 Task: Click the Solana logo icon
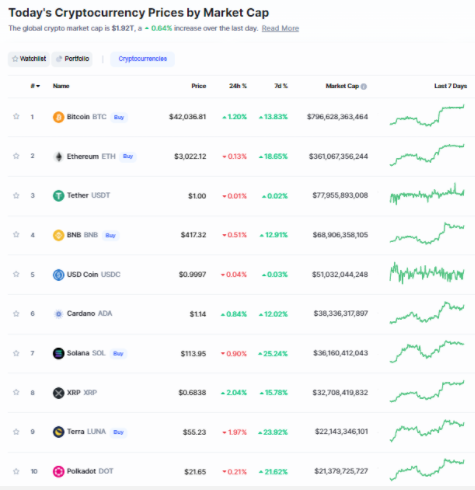click(58, 353)
